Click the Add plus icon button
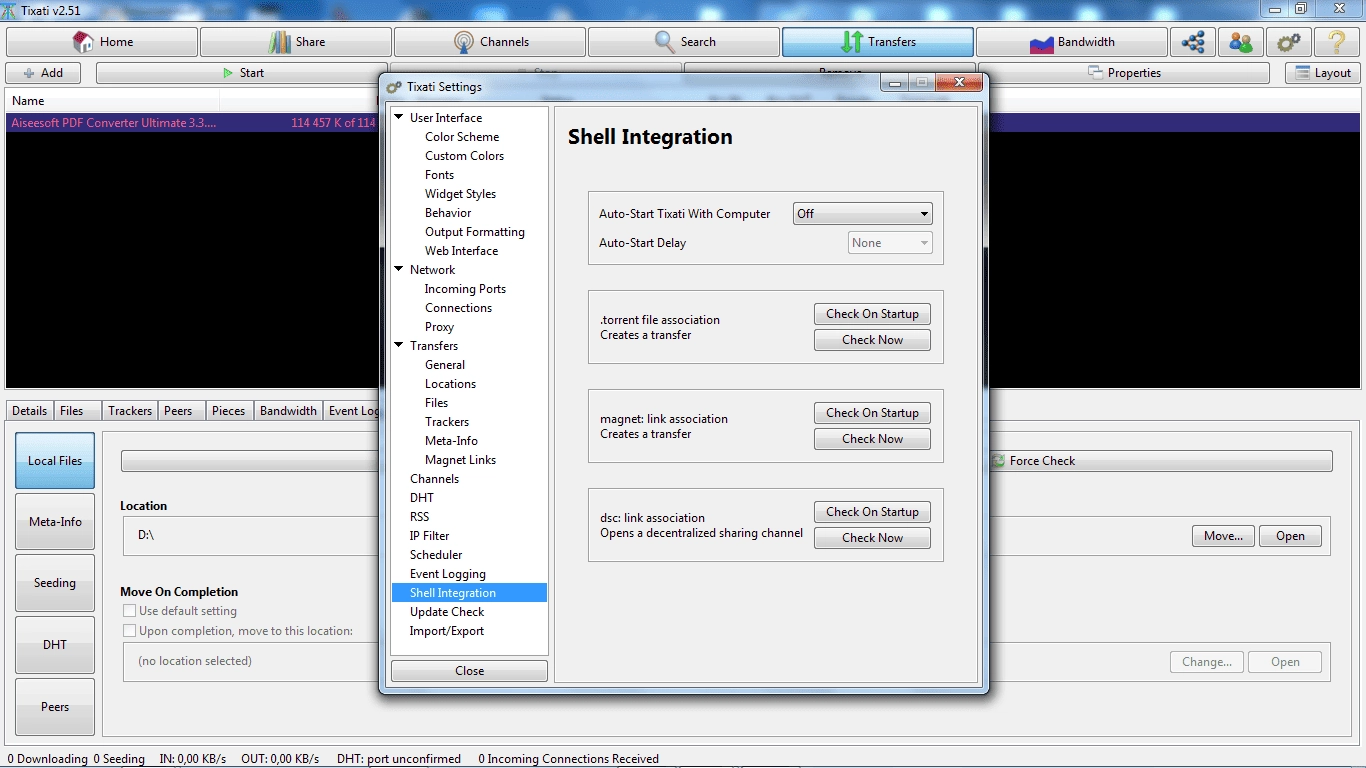 [x=44, y=73]
